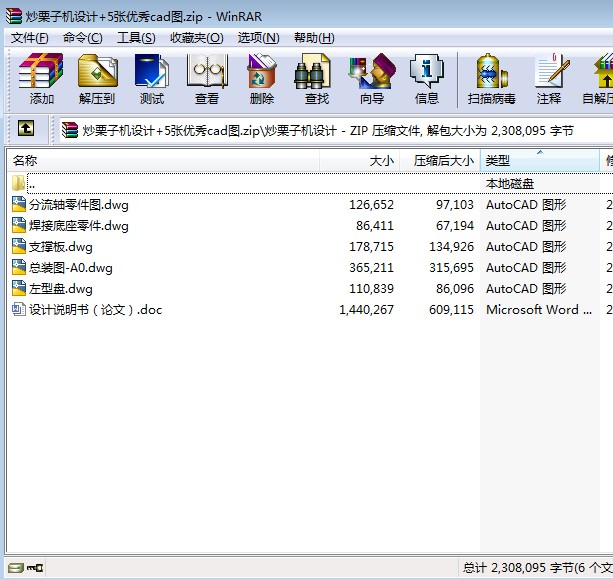Click size value 178,715
The image size is (613, 579).
[x=371, y=247]
